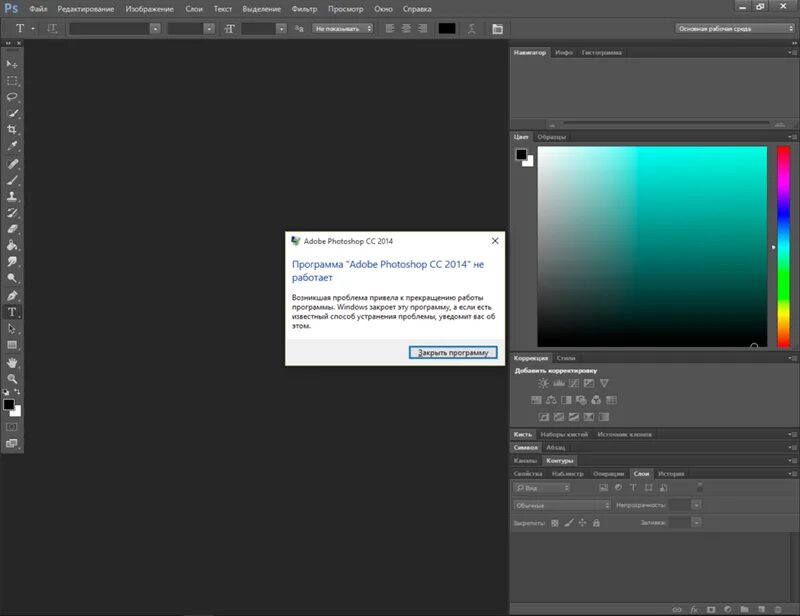This screenshot has width=800, height=616.
Task: Change the screen mode at toolbox bottom
Action: tap(12, 443)
